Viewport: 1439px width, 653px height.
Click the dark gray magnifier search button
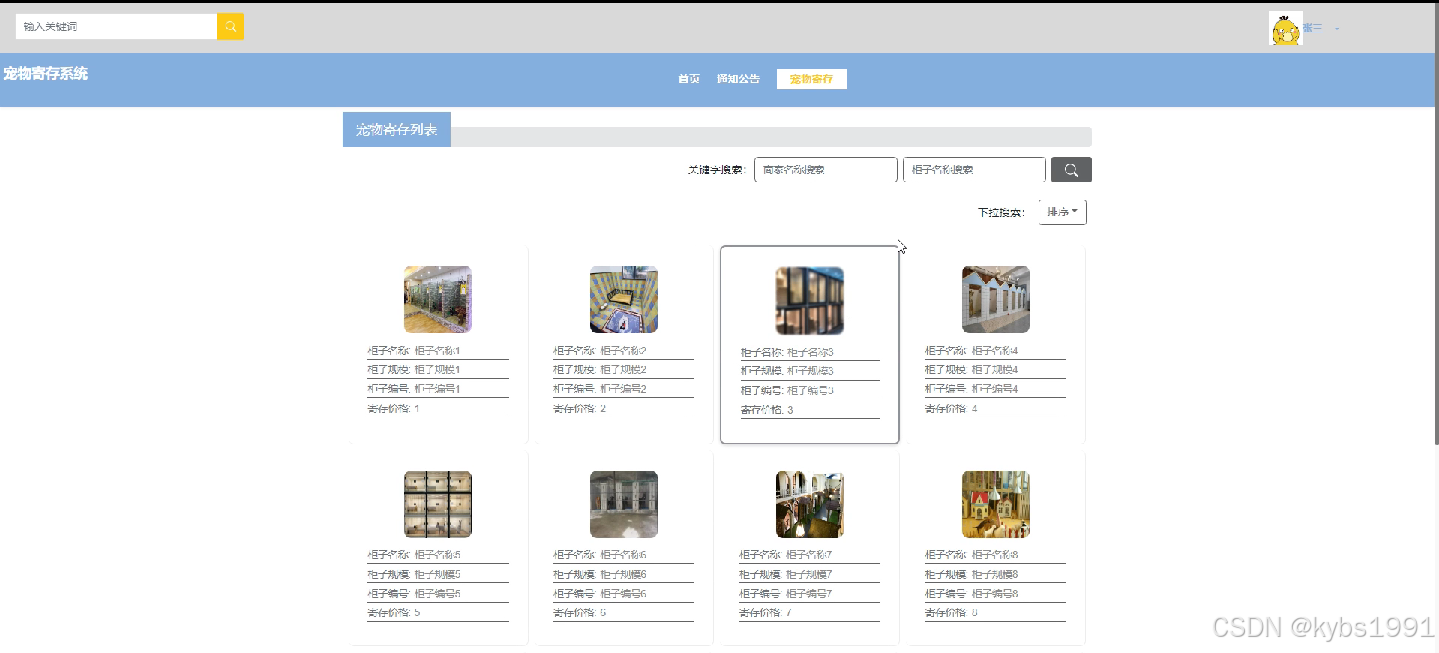[1071, 170]
